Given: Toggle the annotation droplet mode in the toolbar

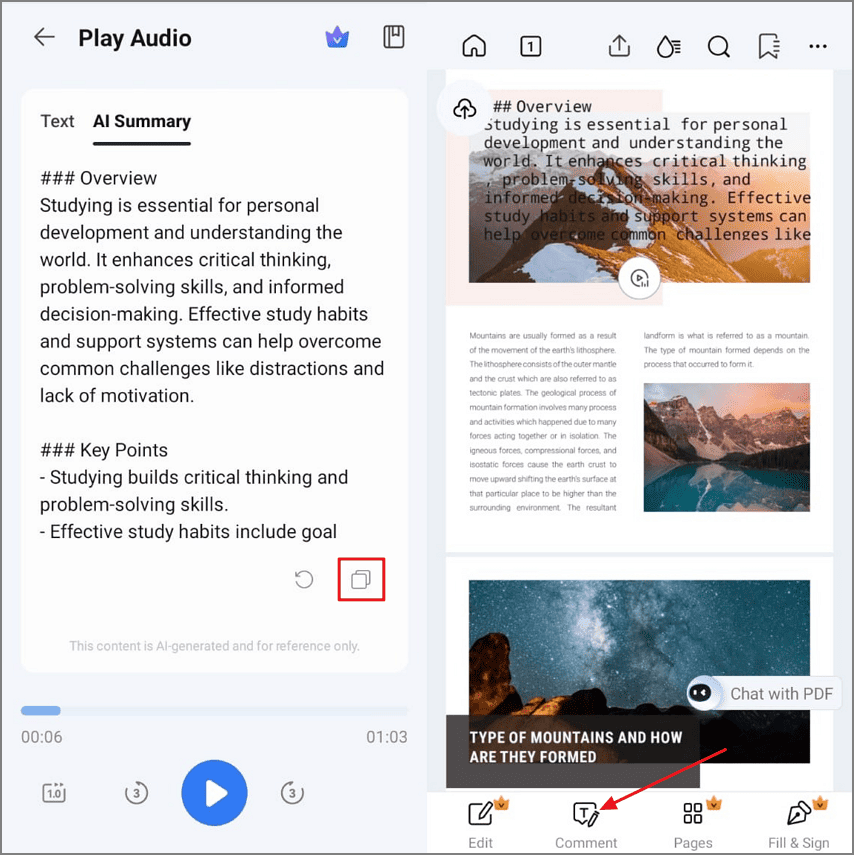Looking at the screenshot, I should pyautogui.click(x=668, y=46).
